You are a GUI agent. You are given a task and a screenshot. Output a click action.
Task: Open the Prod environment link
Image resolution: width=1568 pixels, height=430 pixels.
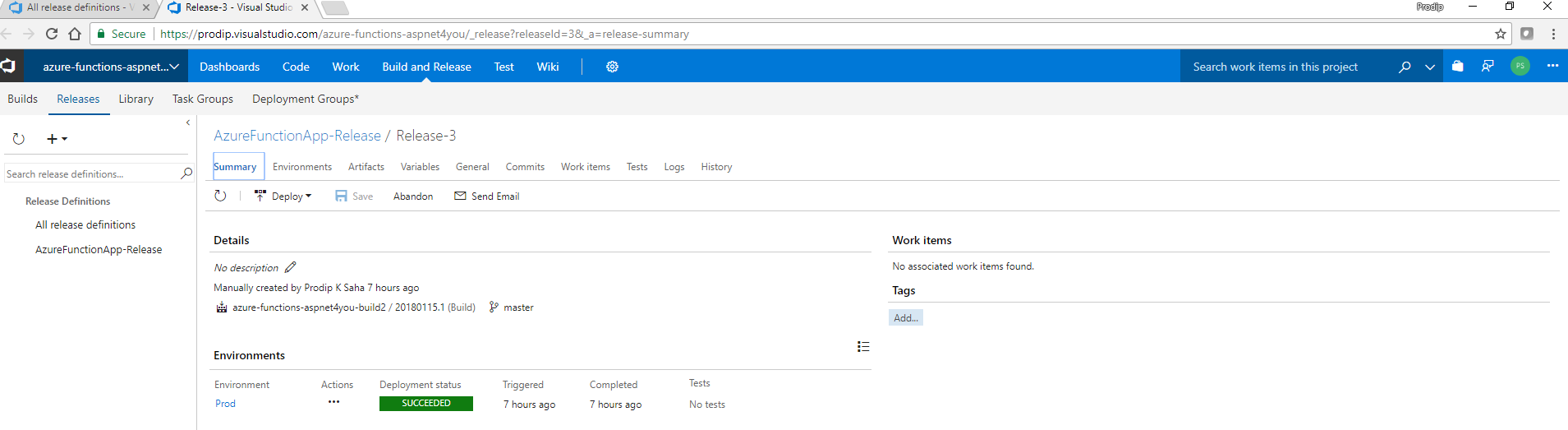click(x=225, y=404)
